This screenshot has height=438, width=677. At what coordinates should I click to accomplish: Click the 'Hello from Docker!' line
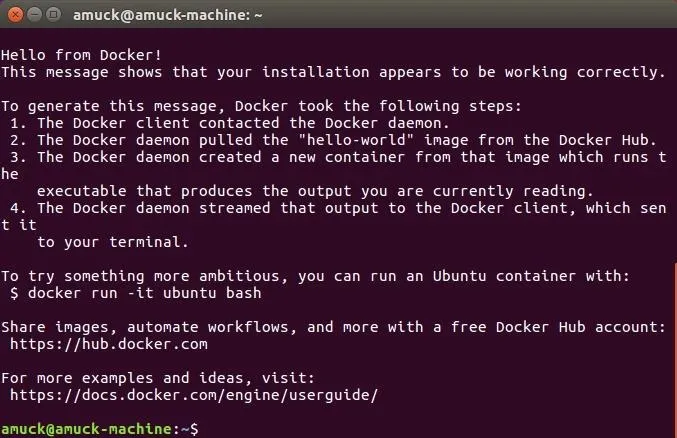(81, 55)
